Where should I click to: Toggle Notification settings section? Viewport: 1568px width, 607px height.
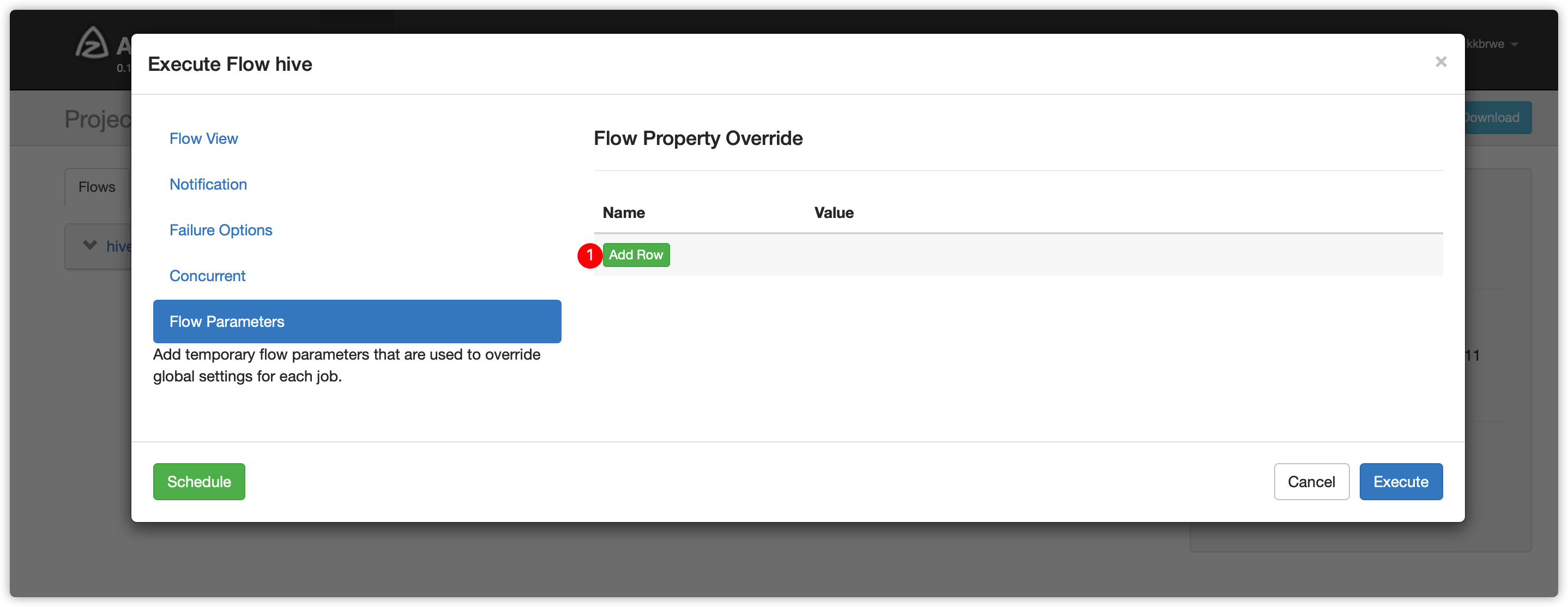coord(207,184)
